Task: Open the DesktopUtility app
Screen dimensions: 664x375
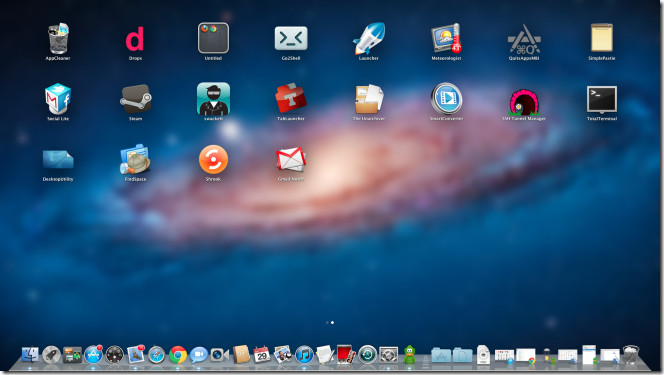Action: point(58,160)
